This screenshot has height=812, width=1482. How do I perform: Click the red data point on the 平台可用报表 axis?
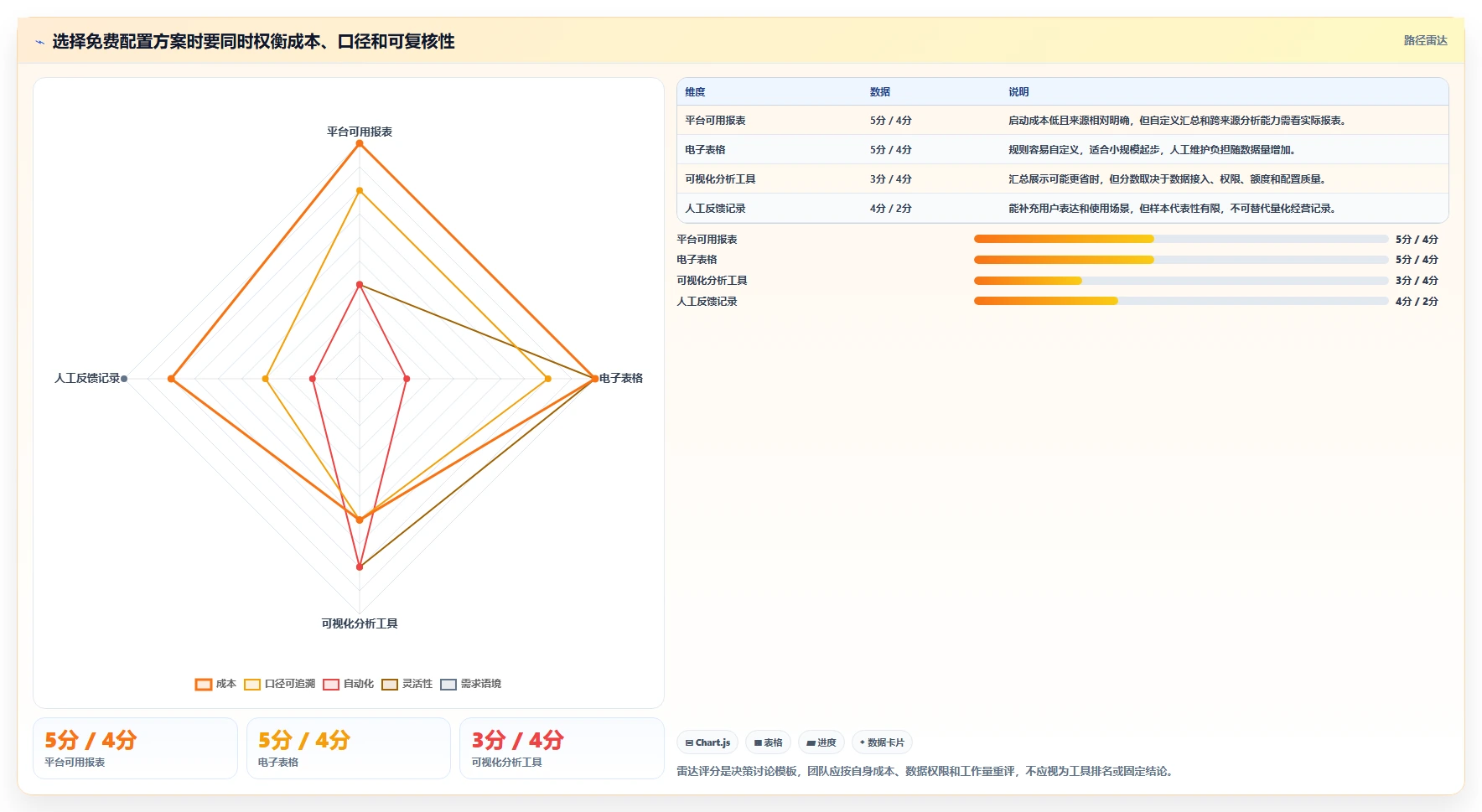pos(360,285)
